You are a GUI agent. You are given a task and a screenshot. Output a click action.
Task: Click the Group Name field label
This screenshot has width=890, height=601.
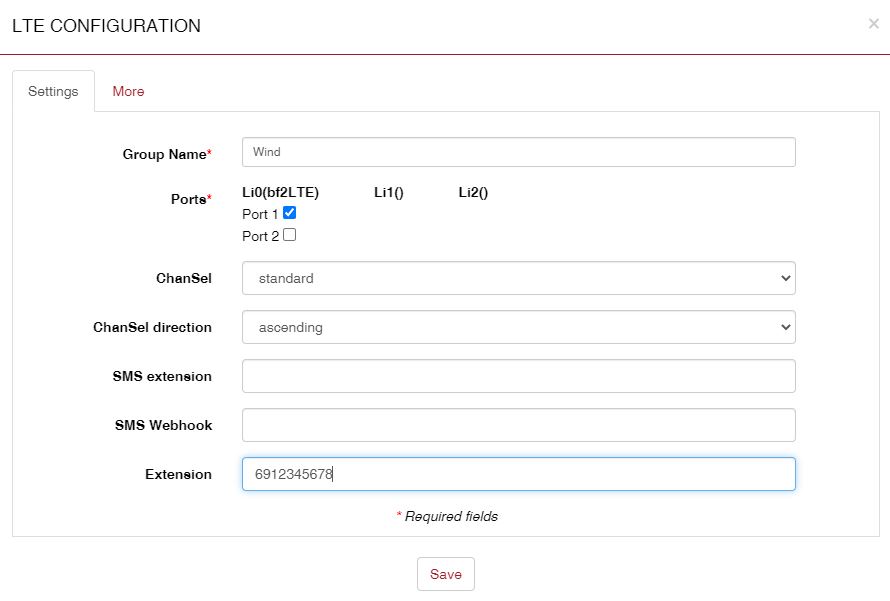pos(166,154)
